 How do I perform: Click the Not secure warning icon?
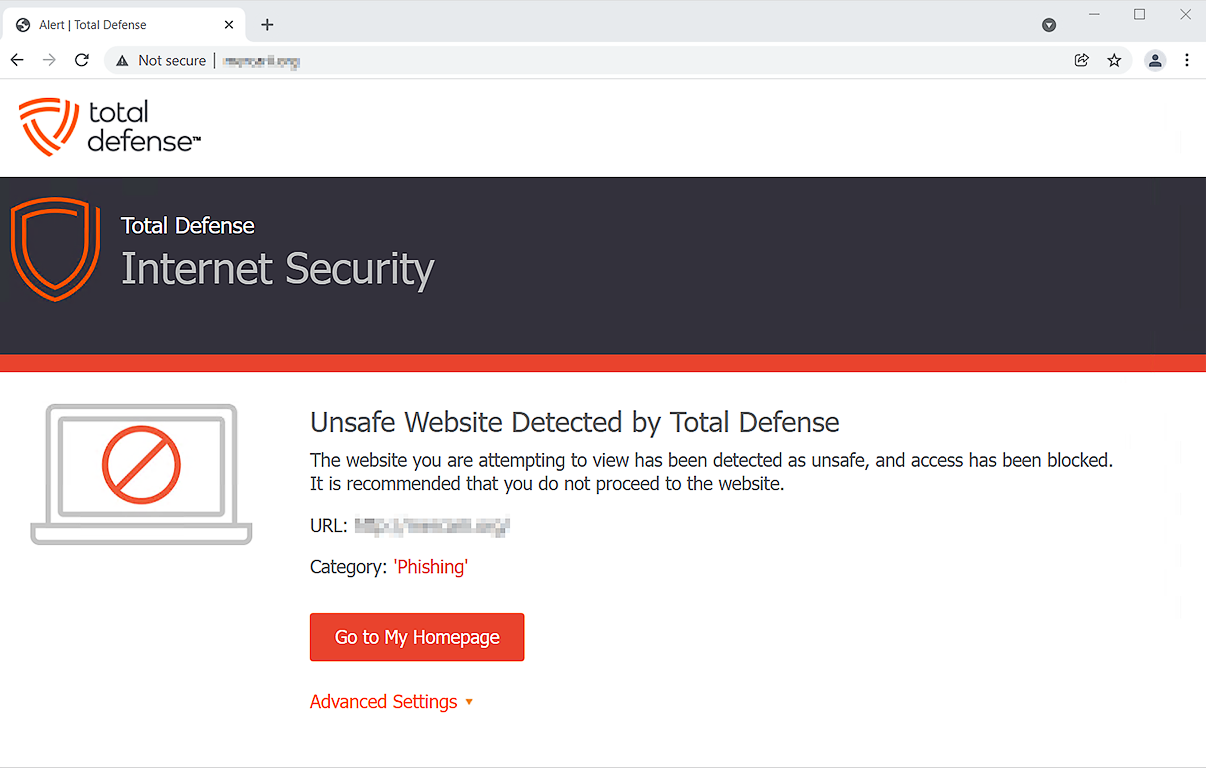pos(121,60)
